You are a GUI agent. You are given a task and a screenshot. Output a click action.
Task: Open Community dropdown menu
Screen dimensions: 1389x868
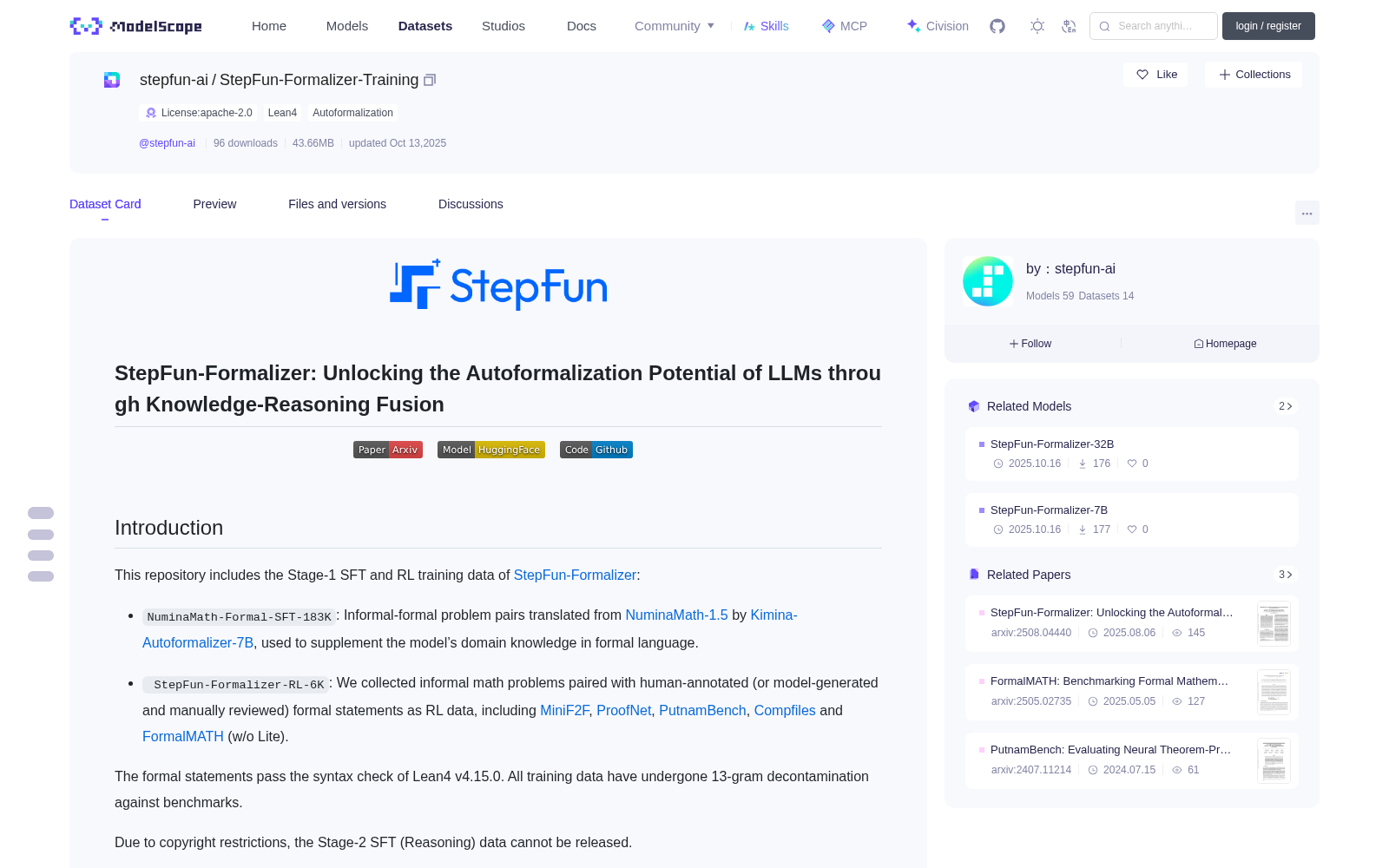pos(675,26)
